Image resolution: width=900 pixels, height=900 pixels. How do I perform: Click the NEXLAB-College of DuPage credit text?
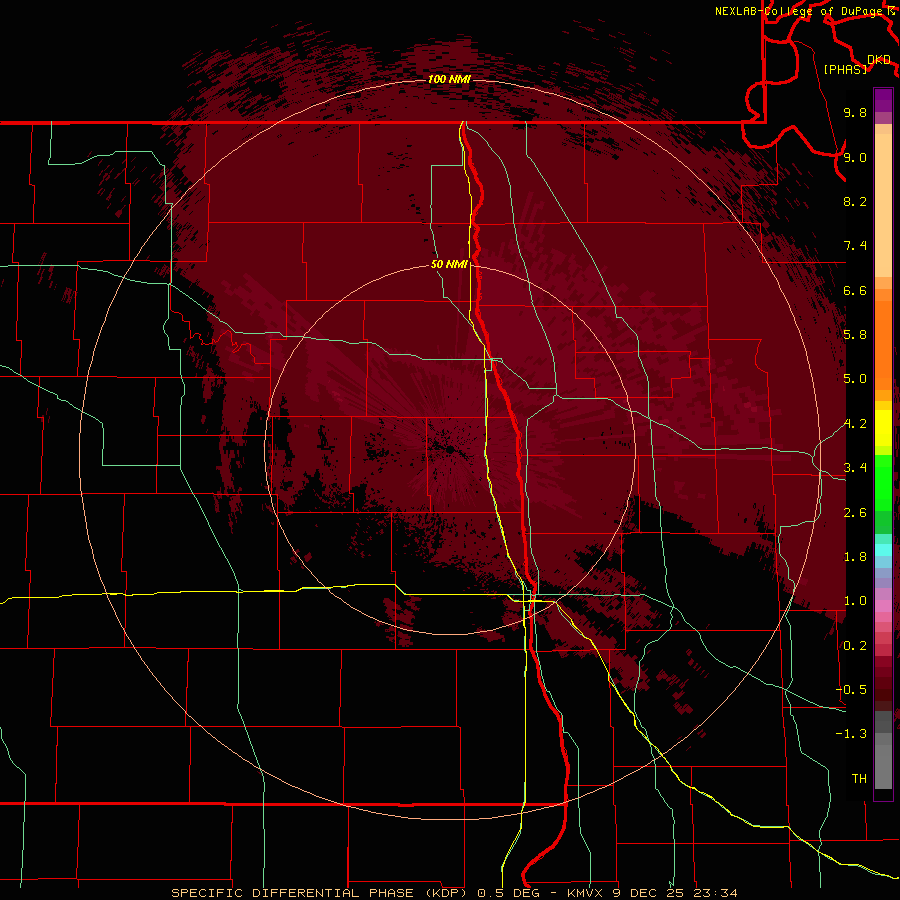(799, 11)
